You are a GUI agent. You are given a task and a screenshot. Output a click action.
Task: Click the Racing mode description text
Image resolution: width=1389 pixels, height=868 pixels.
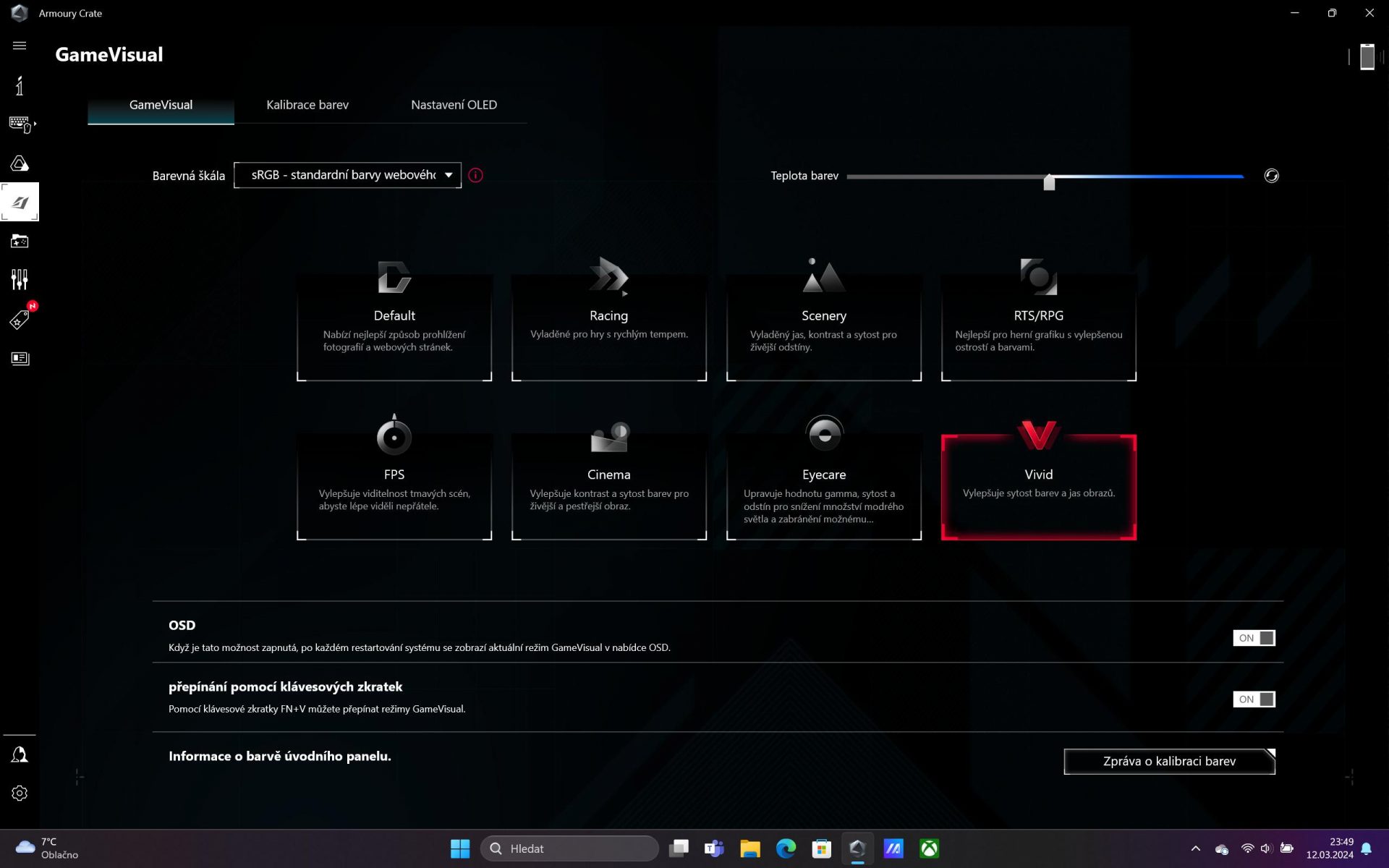pyautogui.click(x=609, y=334)
